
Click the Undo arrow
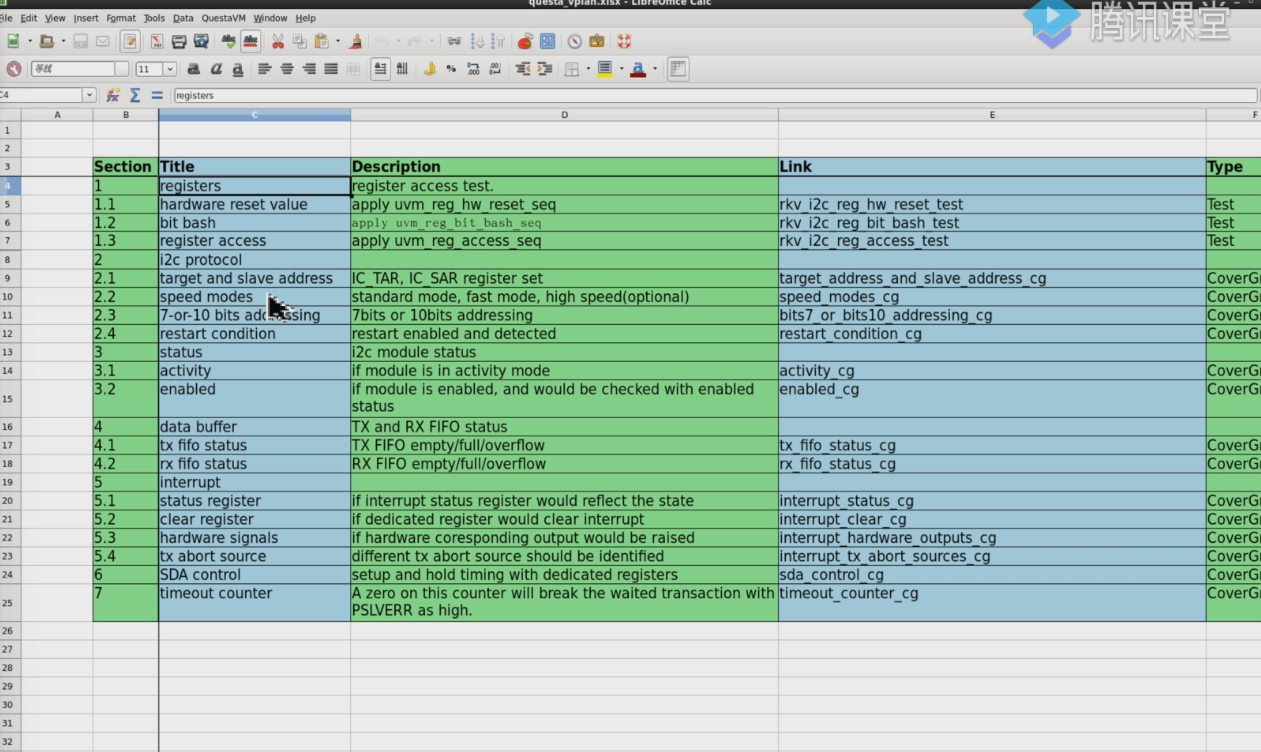click(381, 41)
